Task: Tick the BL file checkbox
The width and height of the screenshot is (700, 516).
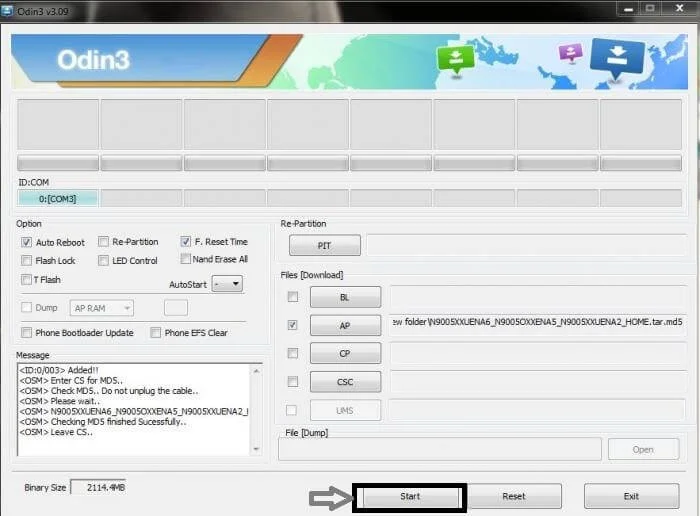Action: (x=292, y=297)
